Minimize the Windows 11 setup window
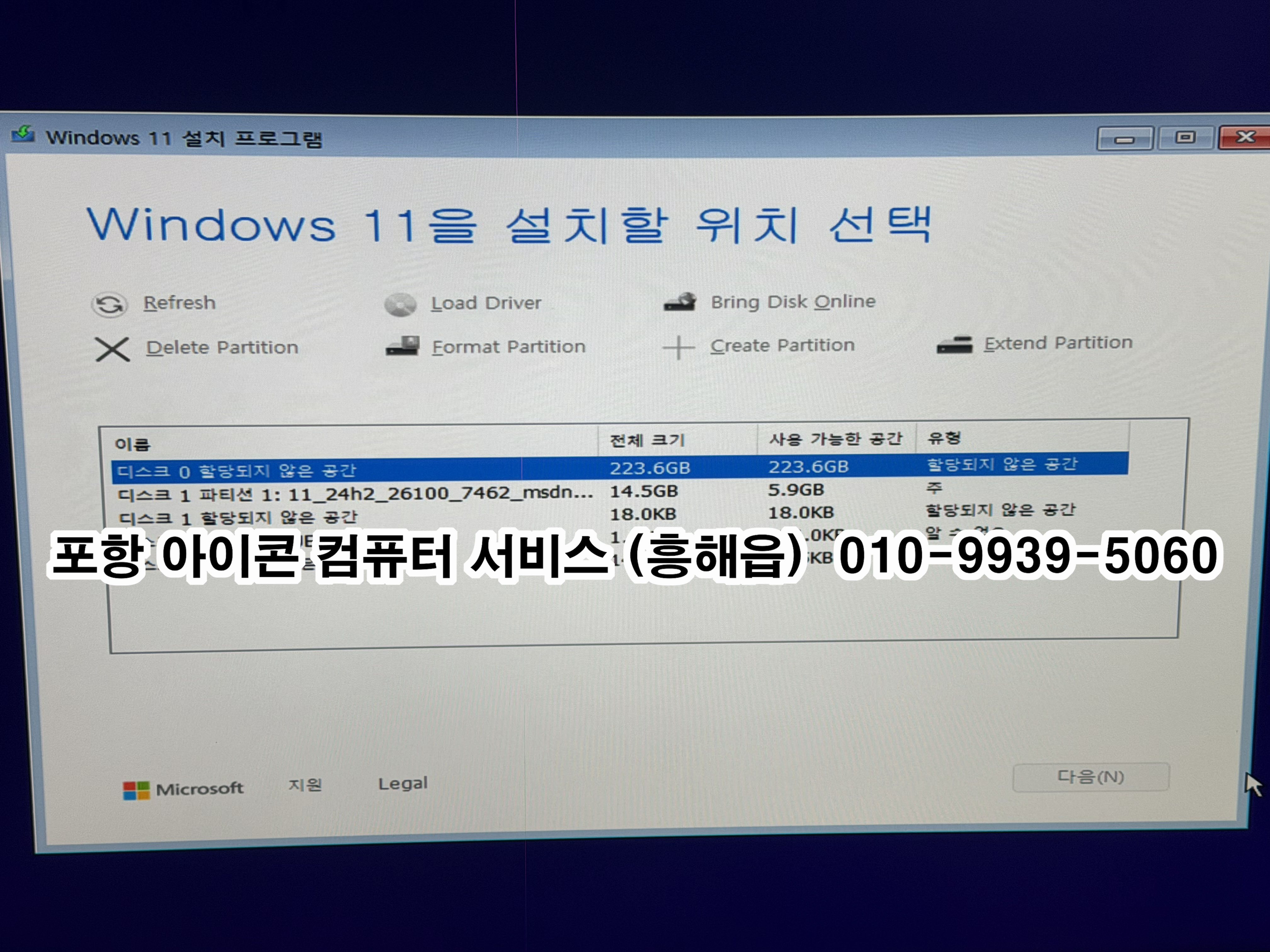1270x952 pixels. (1124, 138)
